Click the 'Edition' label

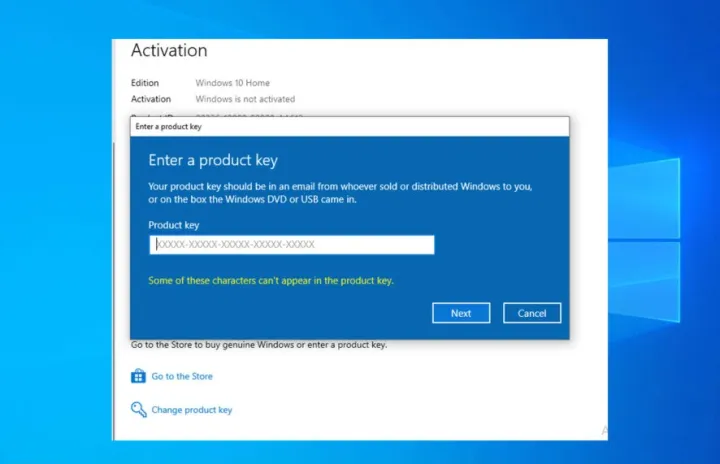coord(145,83)
